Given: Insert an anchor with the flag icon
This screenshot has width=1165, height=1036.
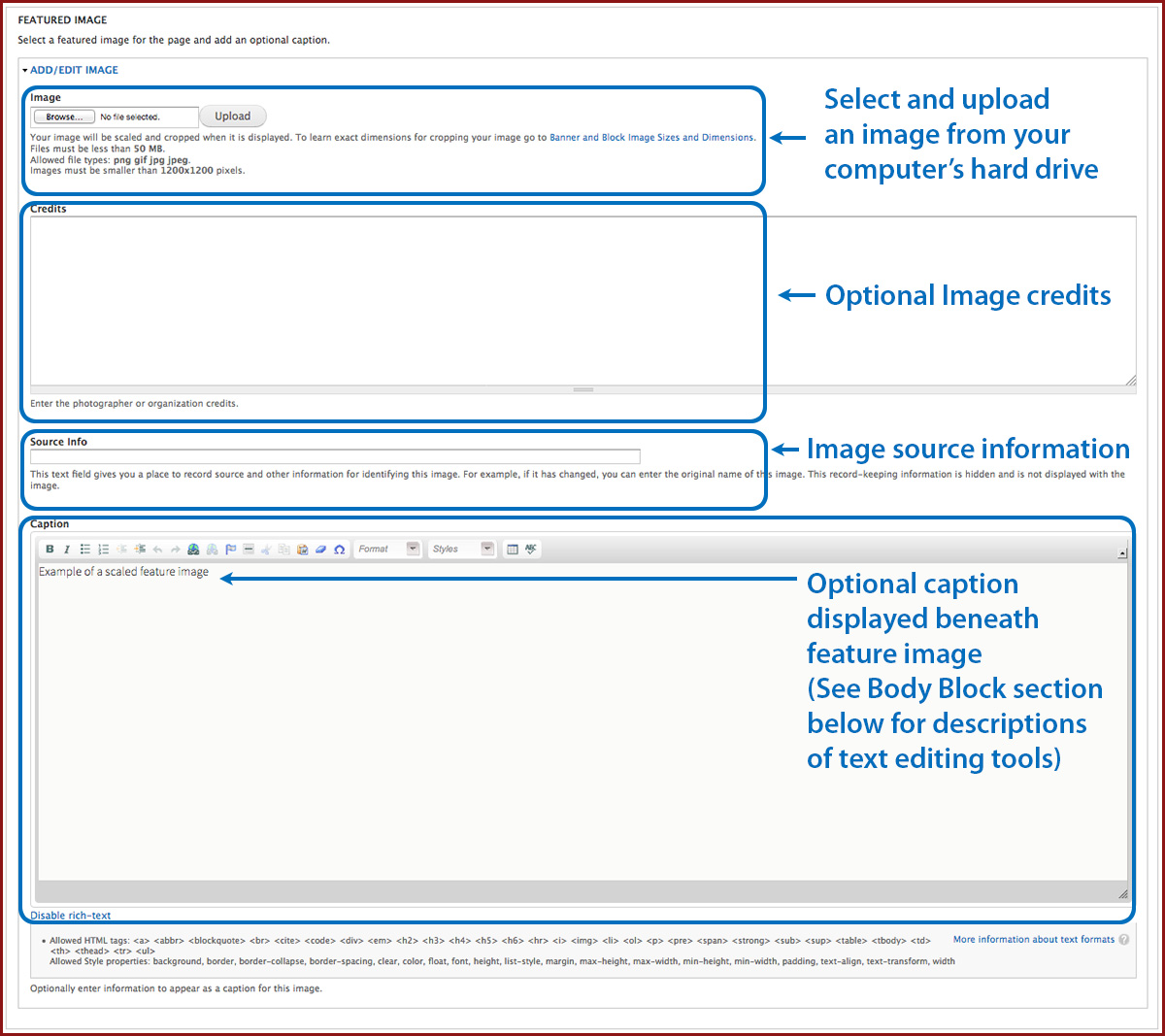Looking at the screenshot, I should pos(231,550).
